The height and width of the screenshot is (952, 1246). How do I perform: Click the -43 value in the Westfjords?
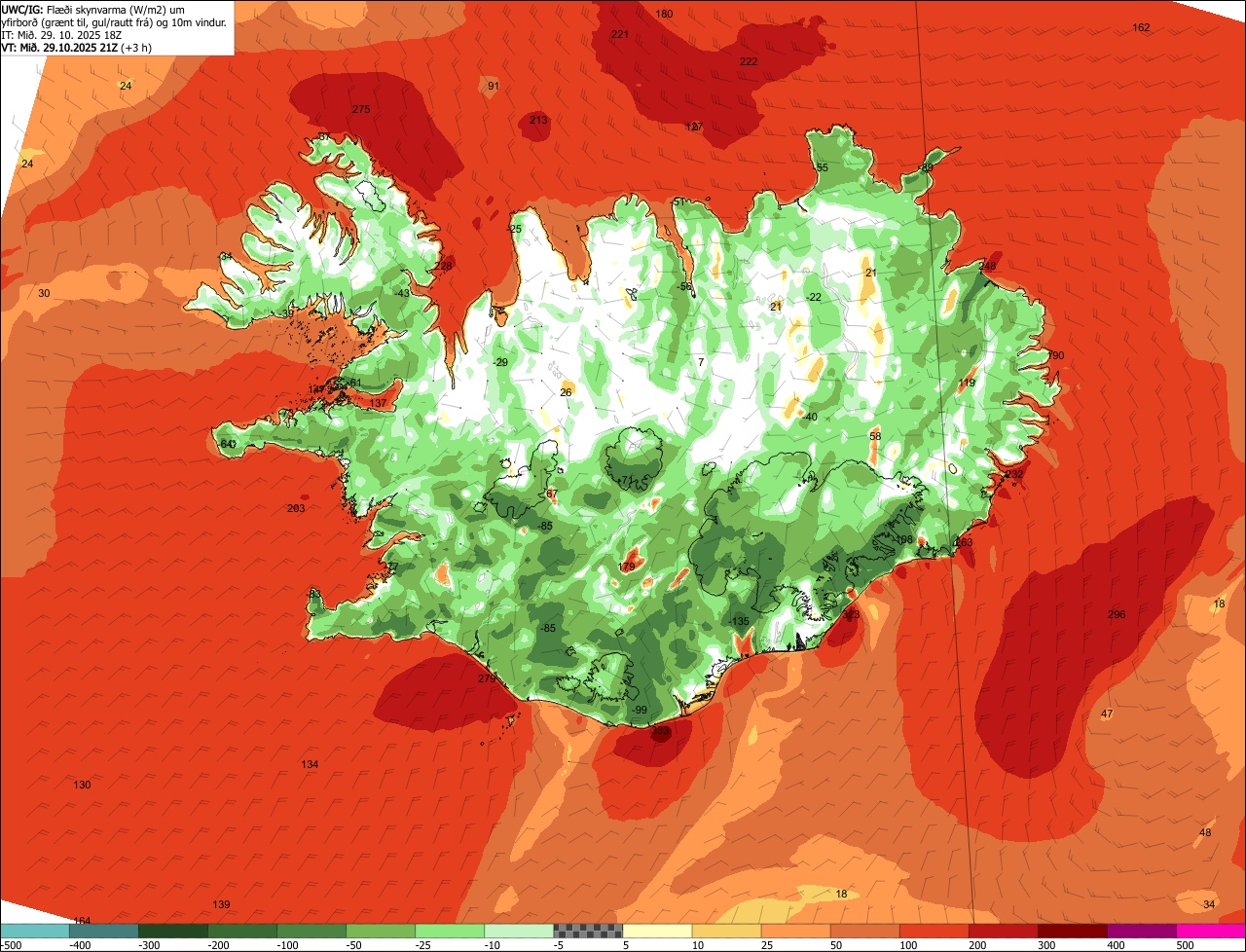click(402, 293)
